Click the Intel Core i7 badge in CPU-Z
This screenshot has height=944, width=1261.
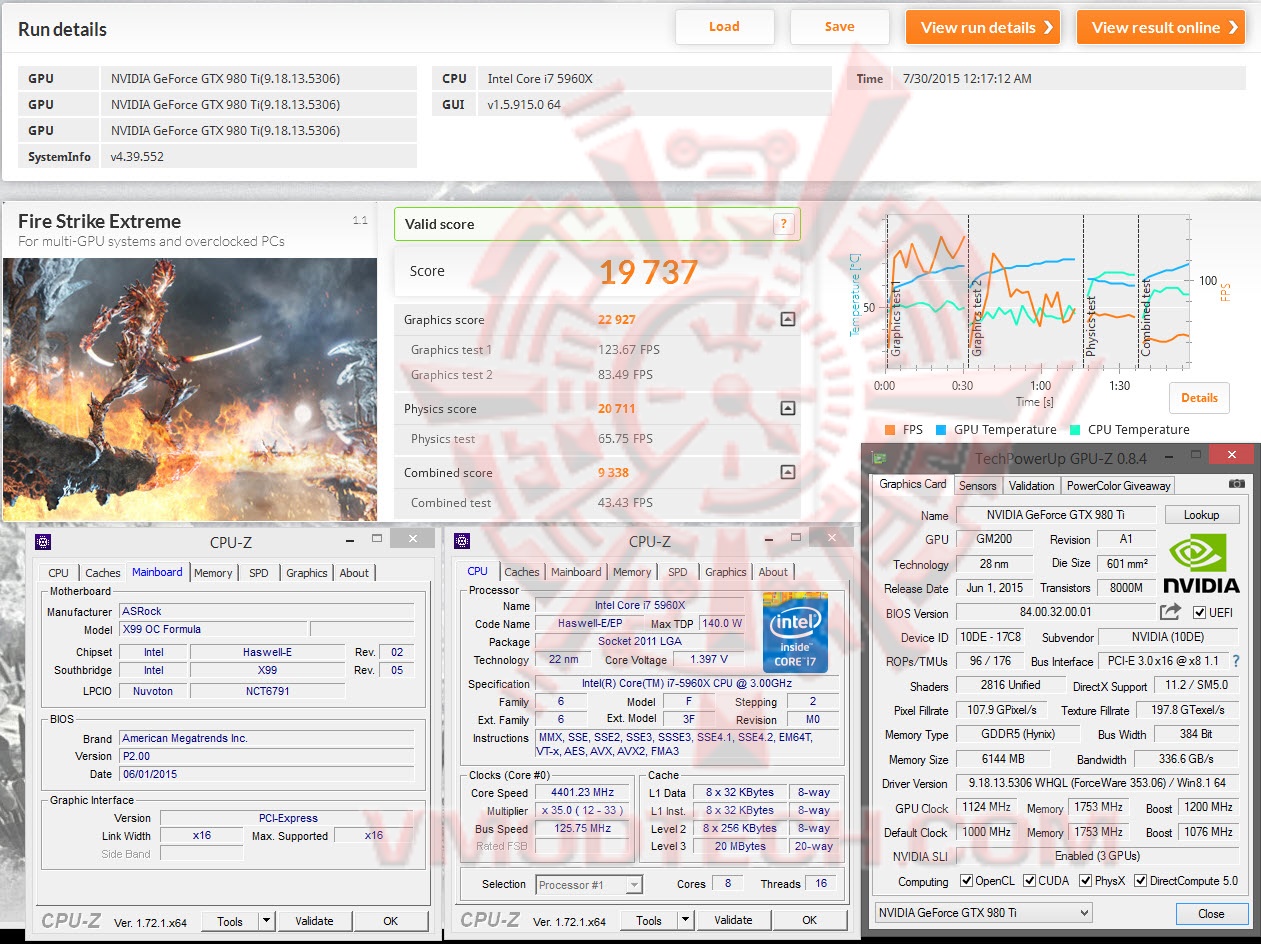point(795,632)
